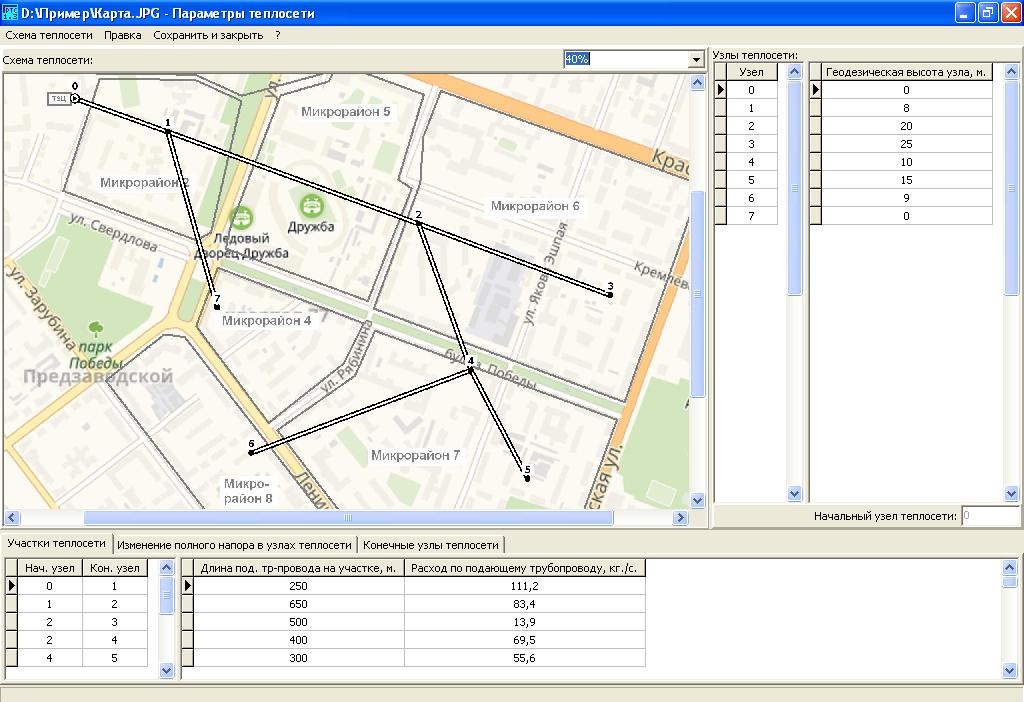1024x702 pixels.
Task: Switch to Конечные узлы теплосети tab
Action: coord(431,545)
